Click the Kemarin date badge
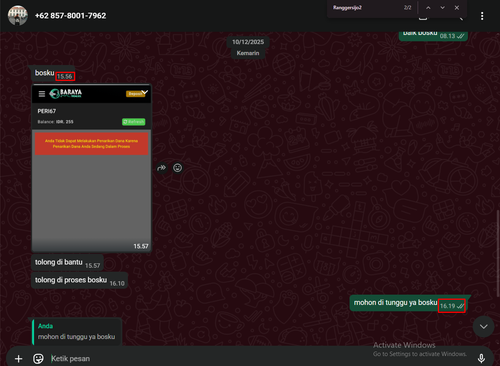 click(x=248, y=53)
